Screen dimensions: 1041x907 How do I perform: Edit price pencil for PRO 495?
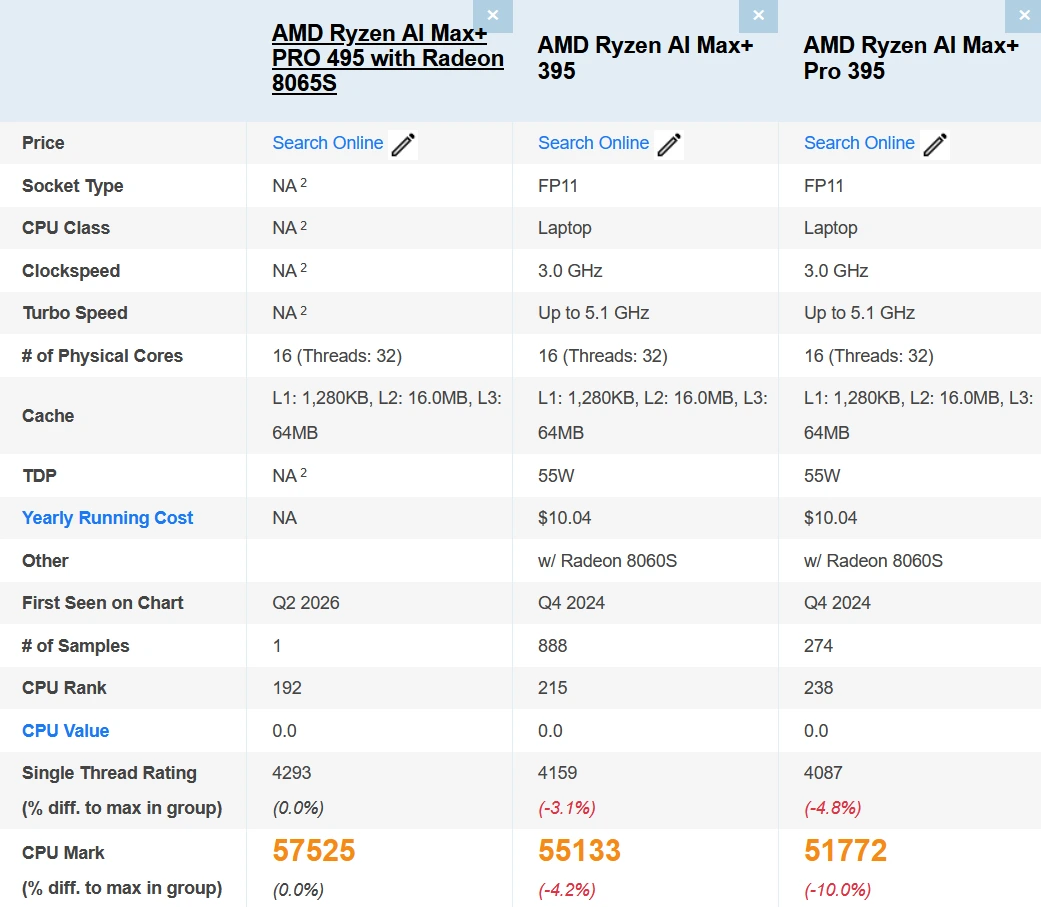click(403, 144)
